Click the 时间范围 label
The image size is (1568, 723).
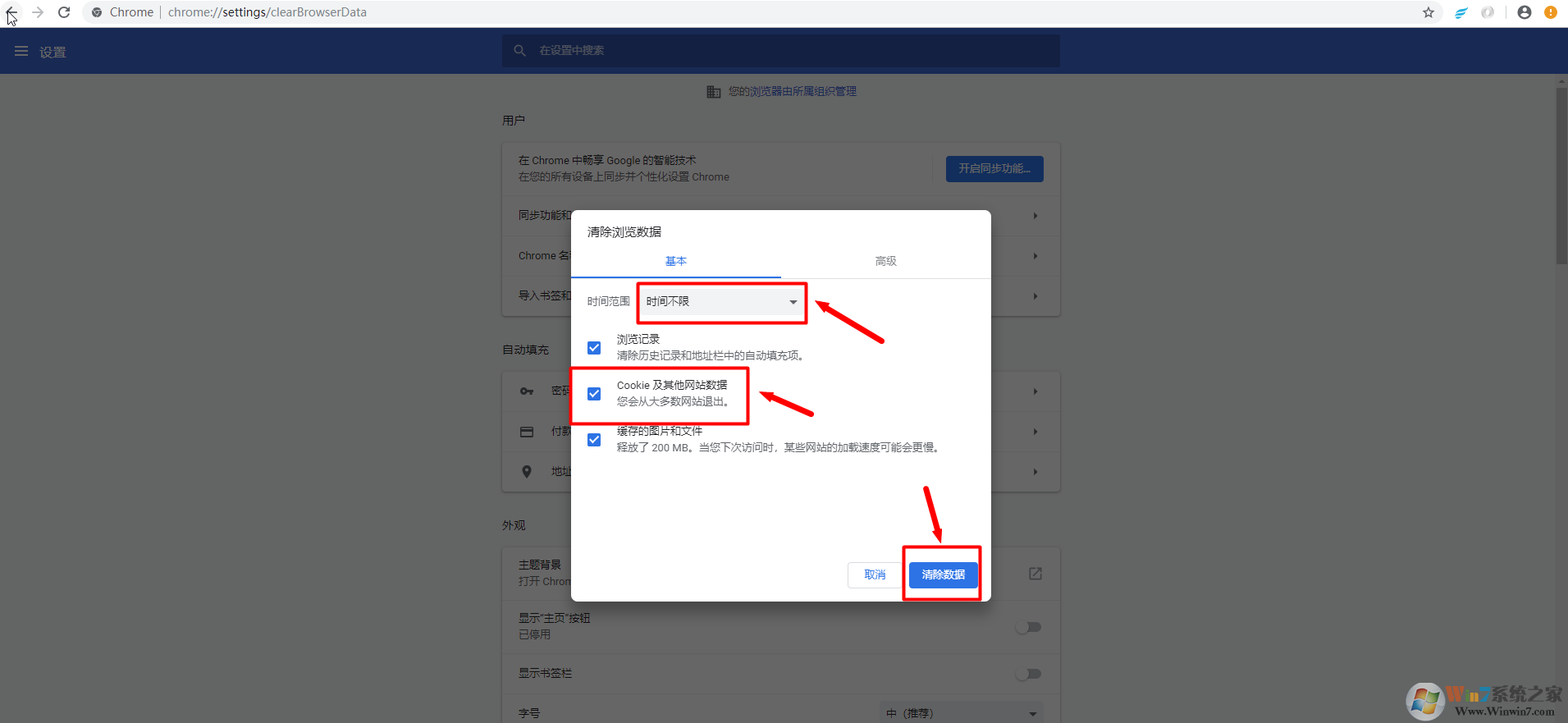tap(609, 302)
